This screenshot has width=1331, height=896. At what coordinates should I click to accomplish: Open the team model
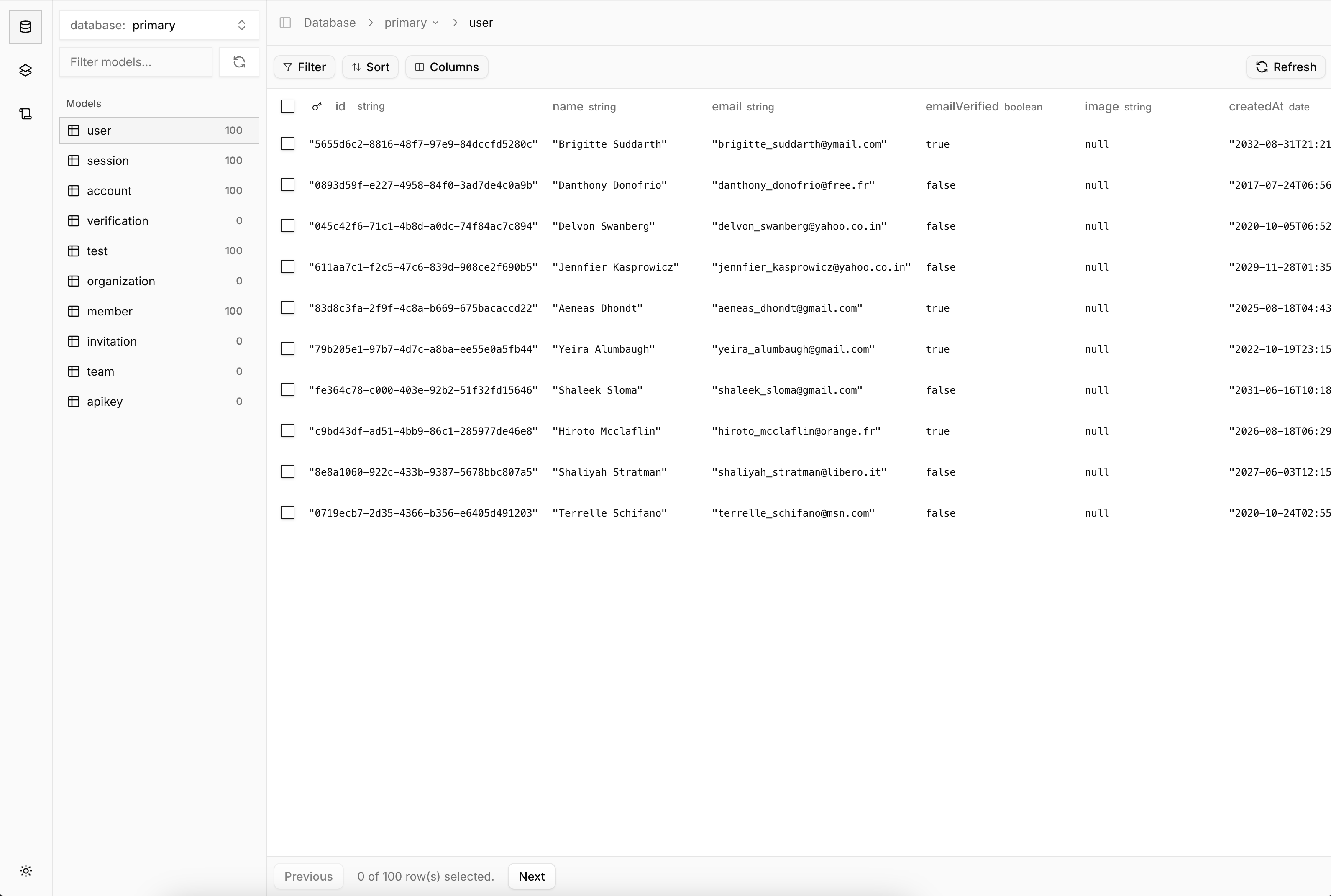click(159, 371)
